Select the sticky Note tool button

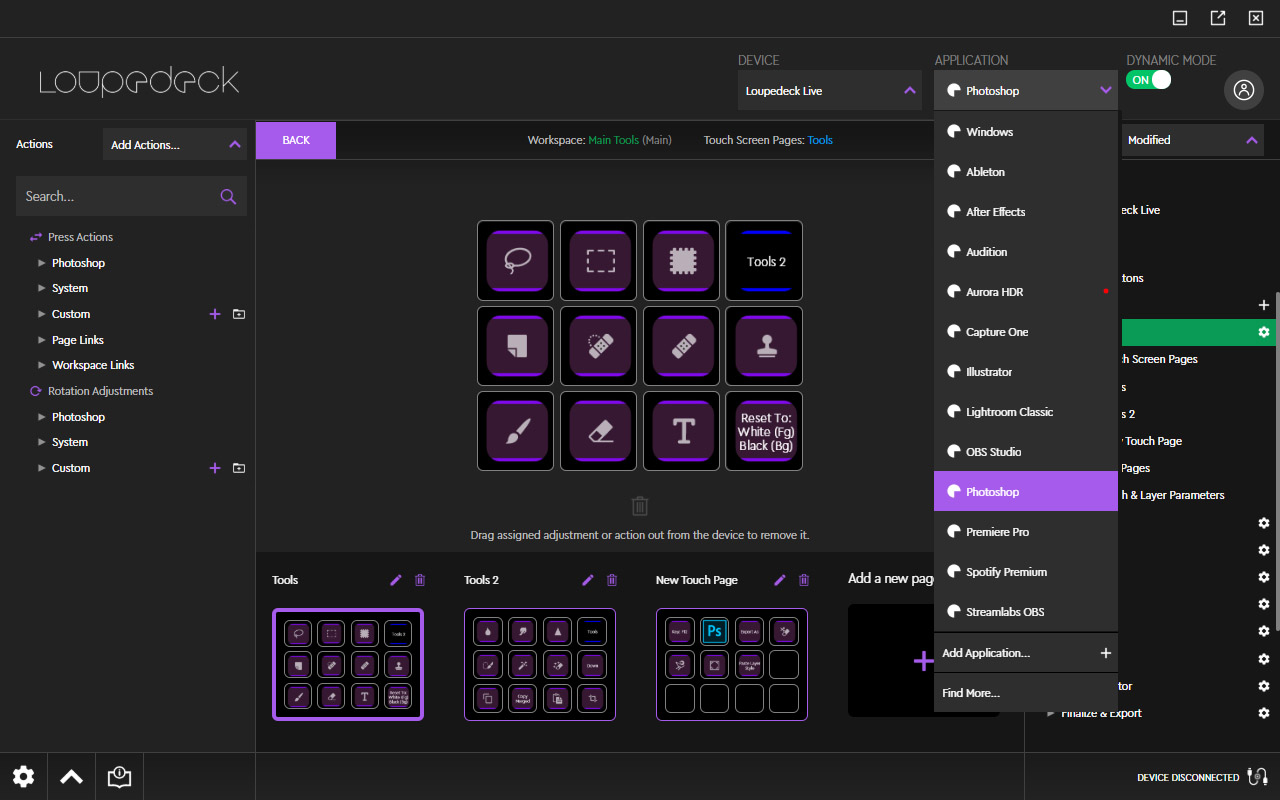point(515,346)
